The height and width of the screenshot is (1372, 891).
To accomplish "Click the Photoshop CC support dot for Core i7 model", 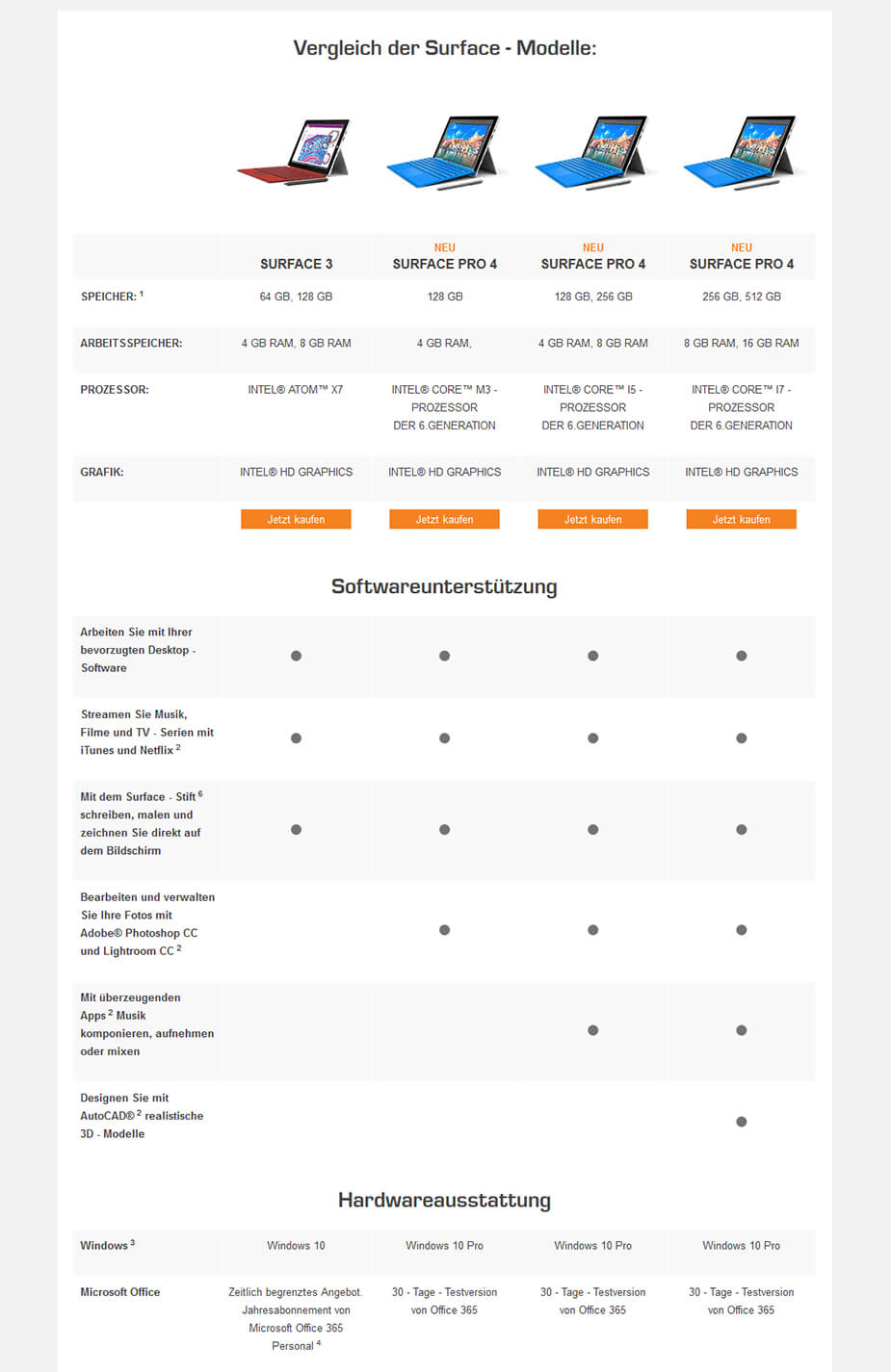I will pyautogui.click(x=742, y=930).
